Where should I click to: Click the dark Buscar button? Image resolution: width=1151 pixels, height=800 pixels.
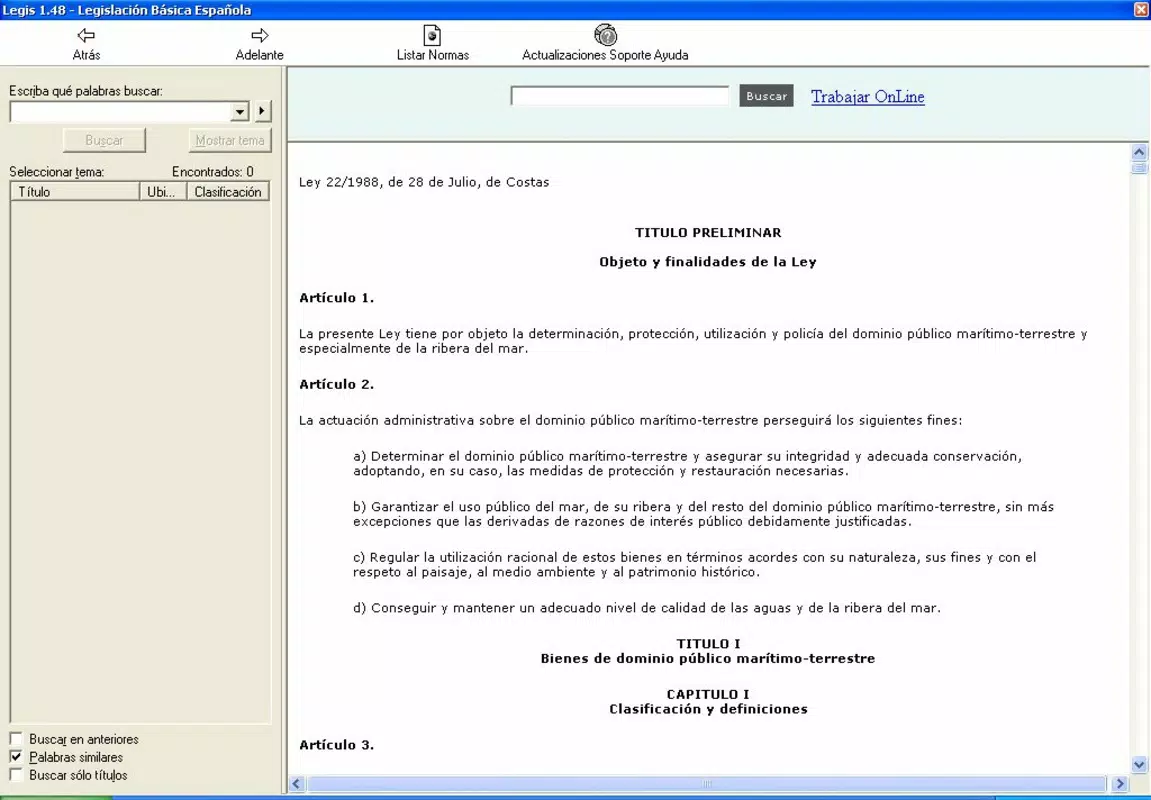[766, 96]
